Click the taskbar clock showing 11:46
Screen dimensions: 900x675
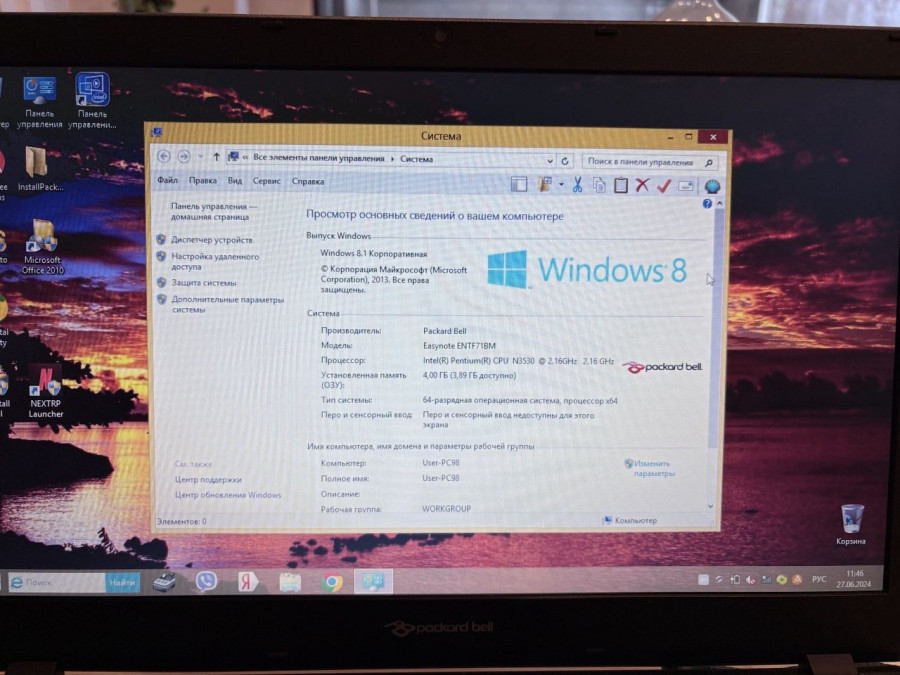pyautogui.click(x=854, y=579)
